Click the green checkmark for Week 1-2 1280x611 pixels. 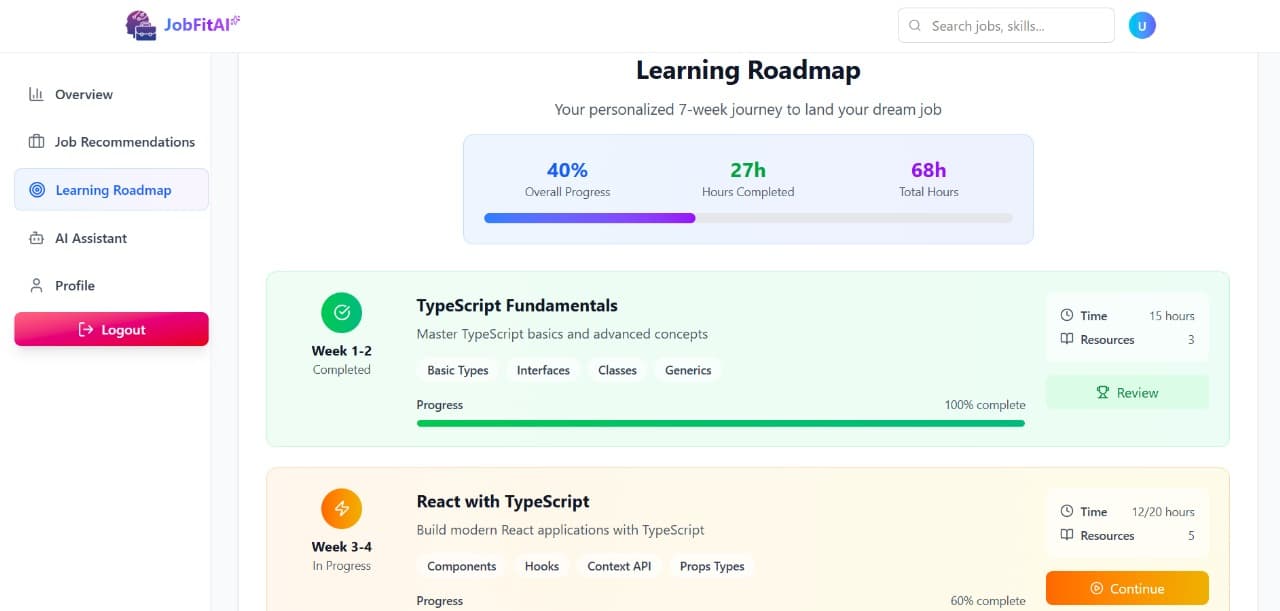point(341,313)
